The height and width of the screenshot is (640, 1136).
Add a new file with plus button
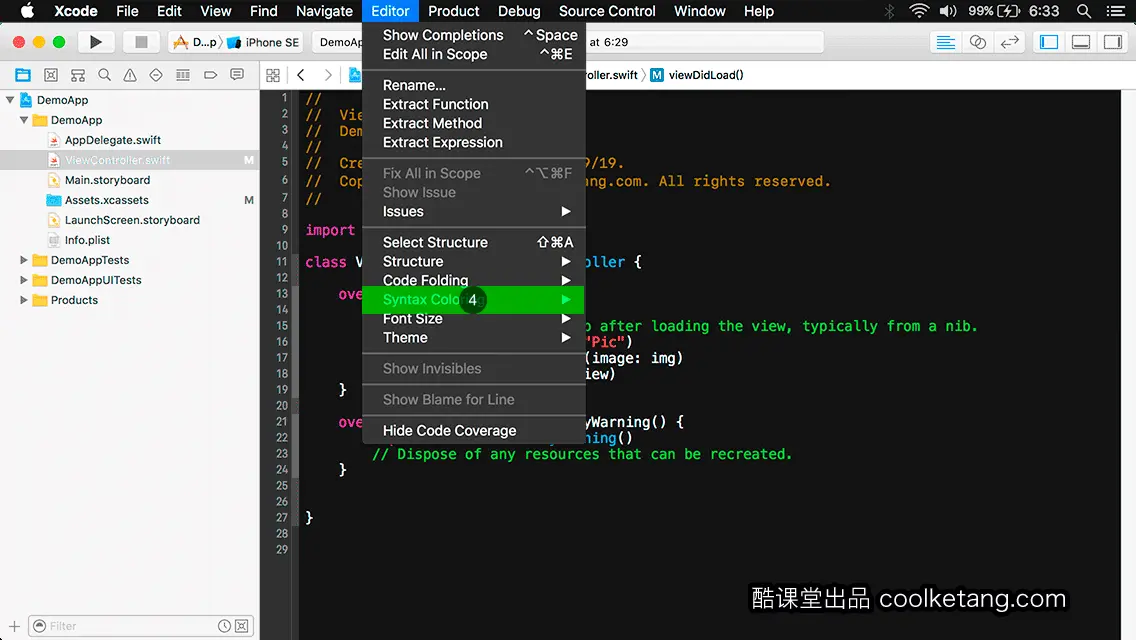click(x=14, y=626)
